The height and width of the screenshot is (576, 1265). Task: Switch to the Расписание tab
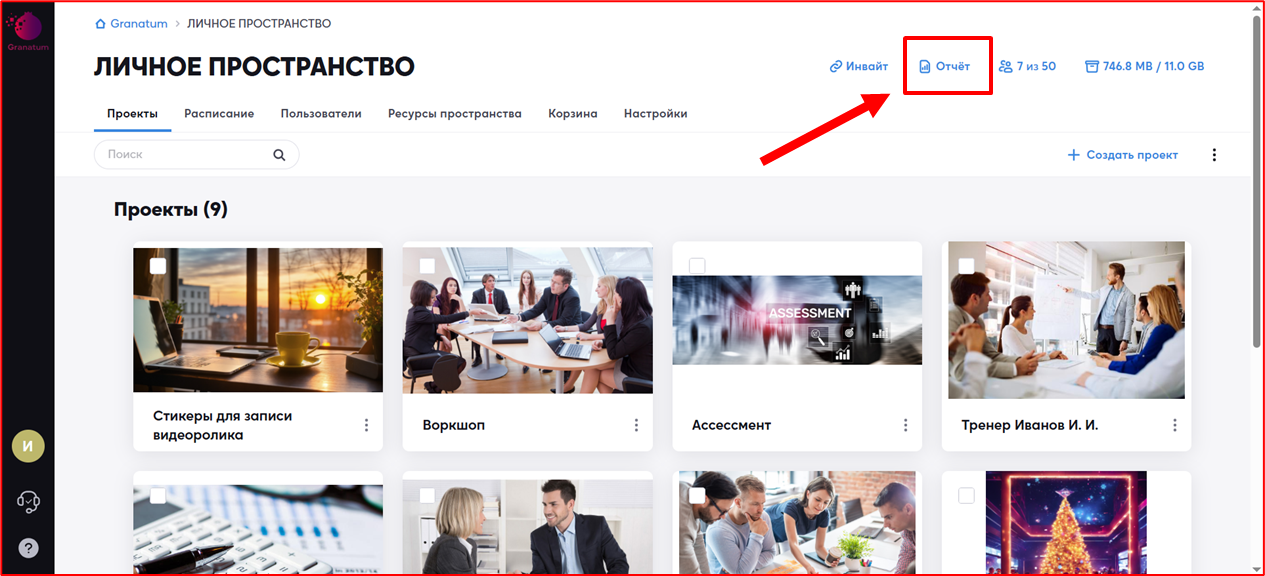(219, 114)
